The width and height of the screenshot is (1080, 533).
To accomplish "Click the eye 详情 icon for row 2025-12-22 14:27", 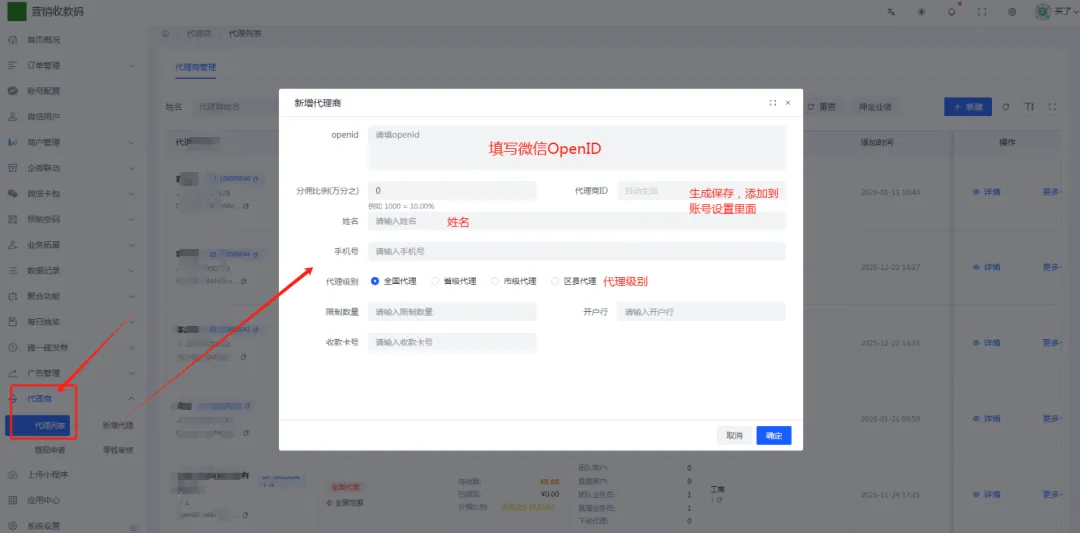I will click(x=976, y=267).
